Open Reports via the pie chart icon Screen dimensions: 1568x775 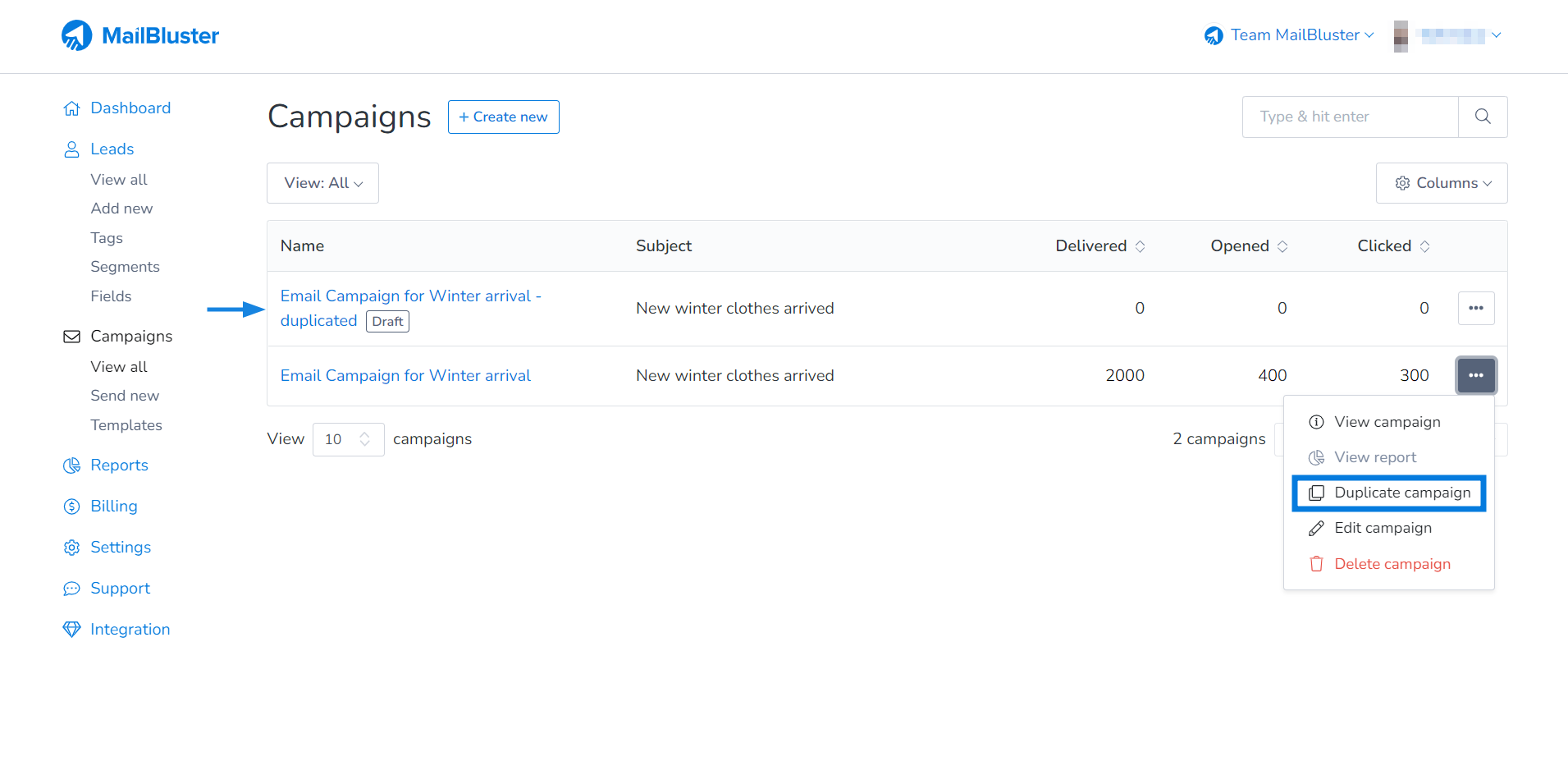pos(72,465)
